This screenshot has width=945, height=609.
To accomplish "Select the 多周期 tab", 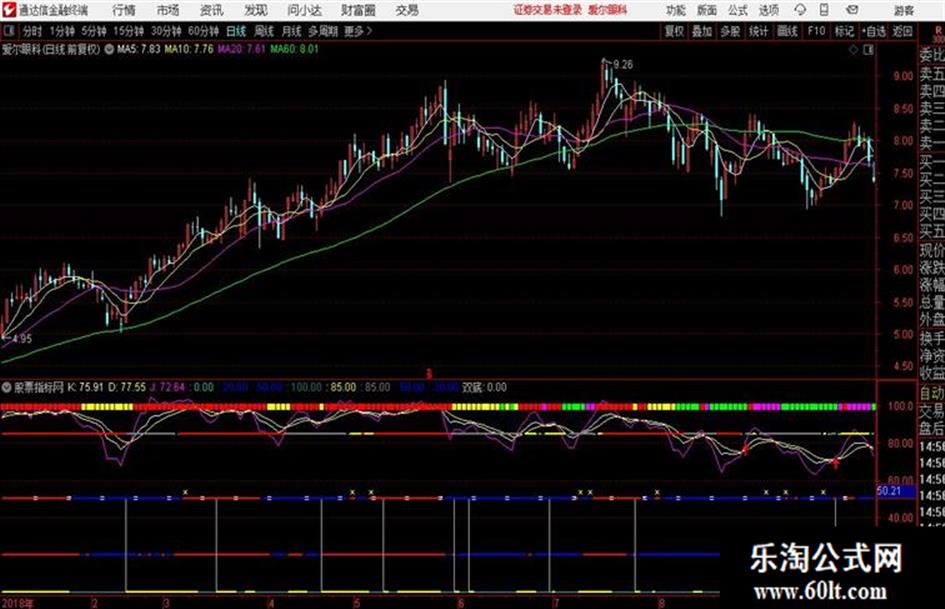I will click(323, 31).
